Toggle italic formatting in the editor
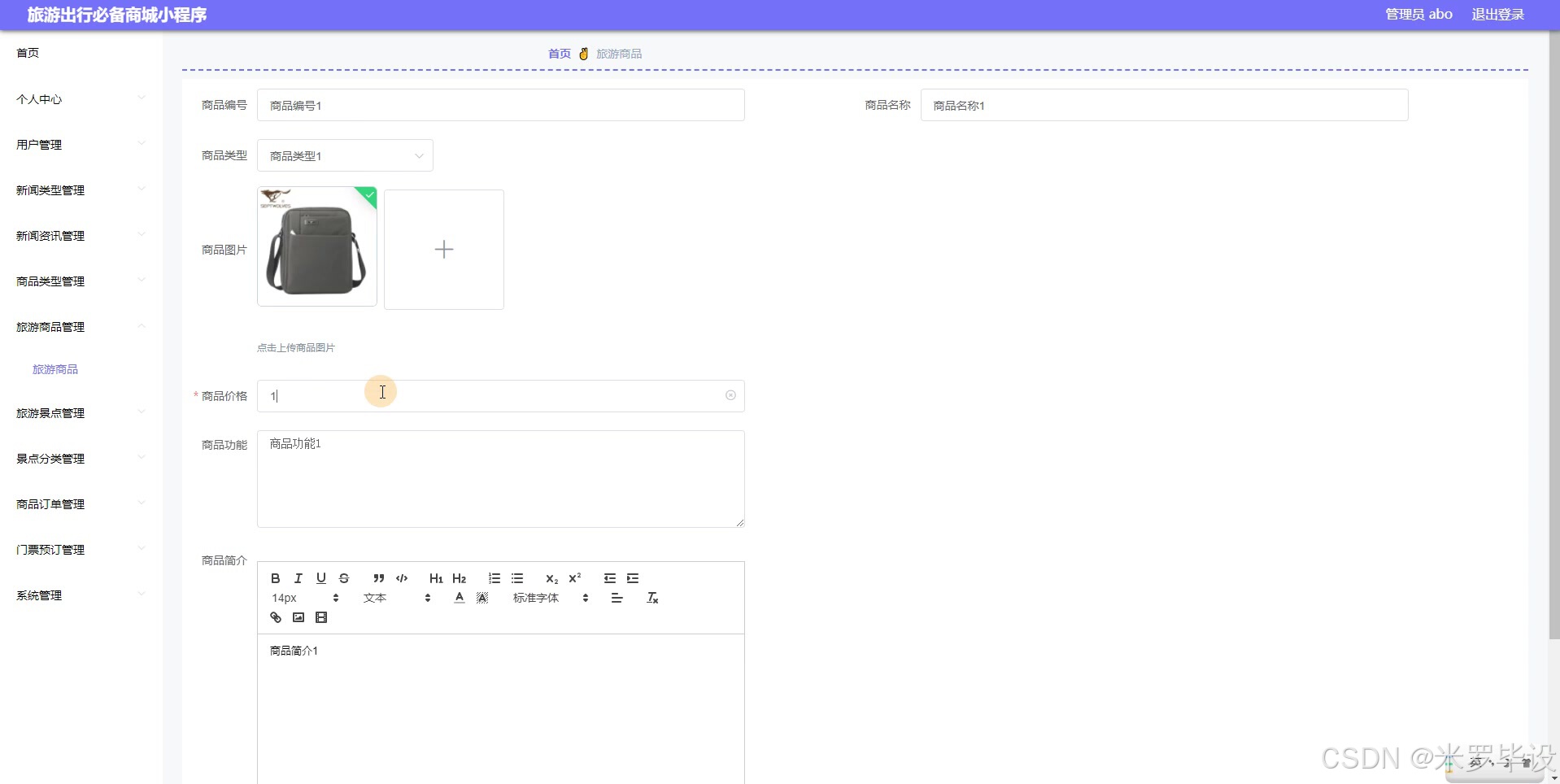1560x784 pixels. (x=298, y=578)
